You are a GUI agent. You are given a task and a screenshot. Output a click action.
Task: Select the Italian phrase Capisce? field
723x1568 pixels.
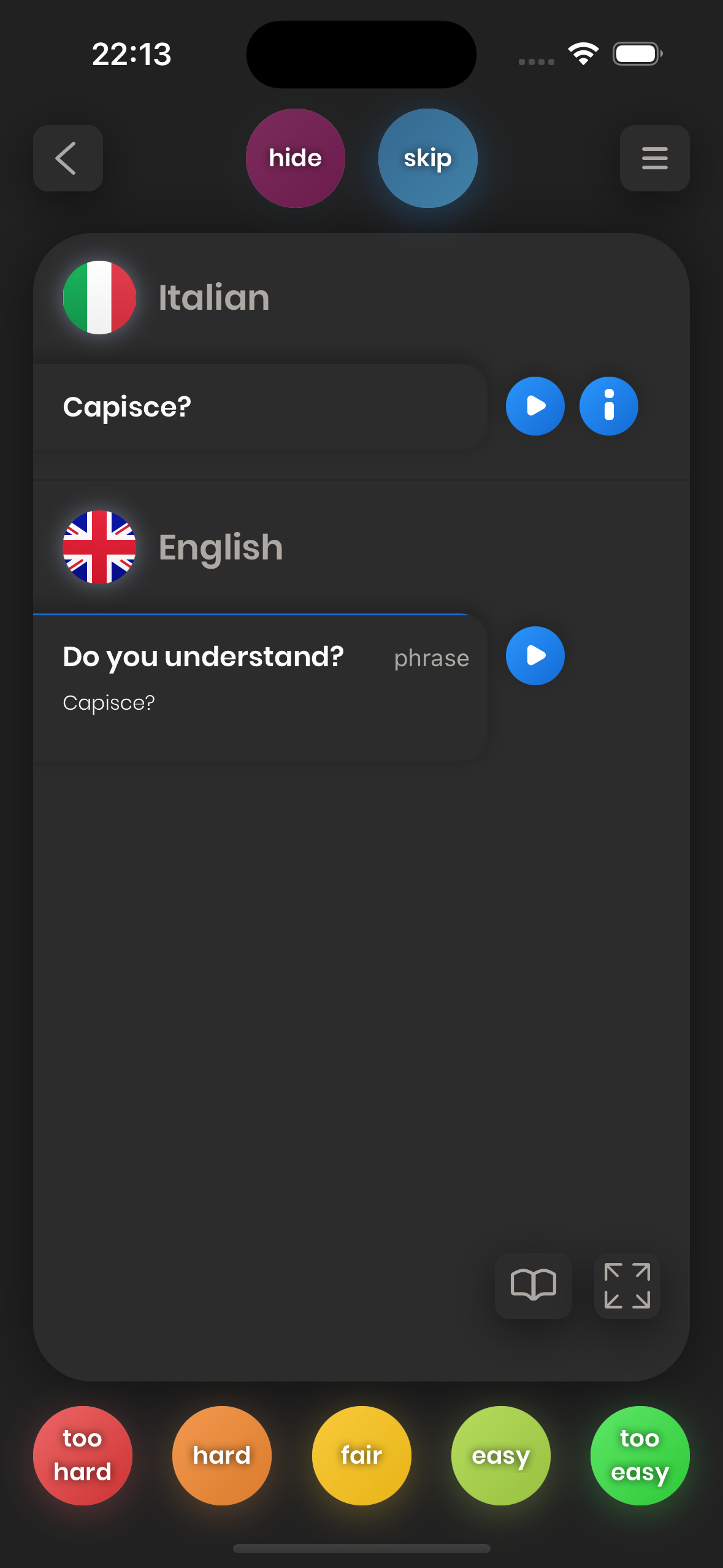pos(258,407)
